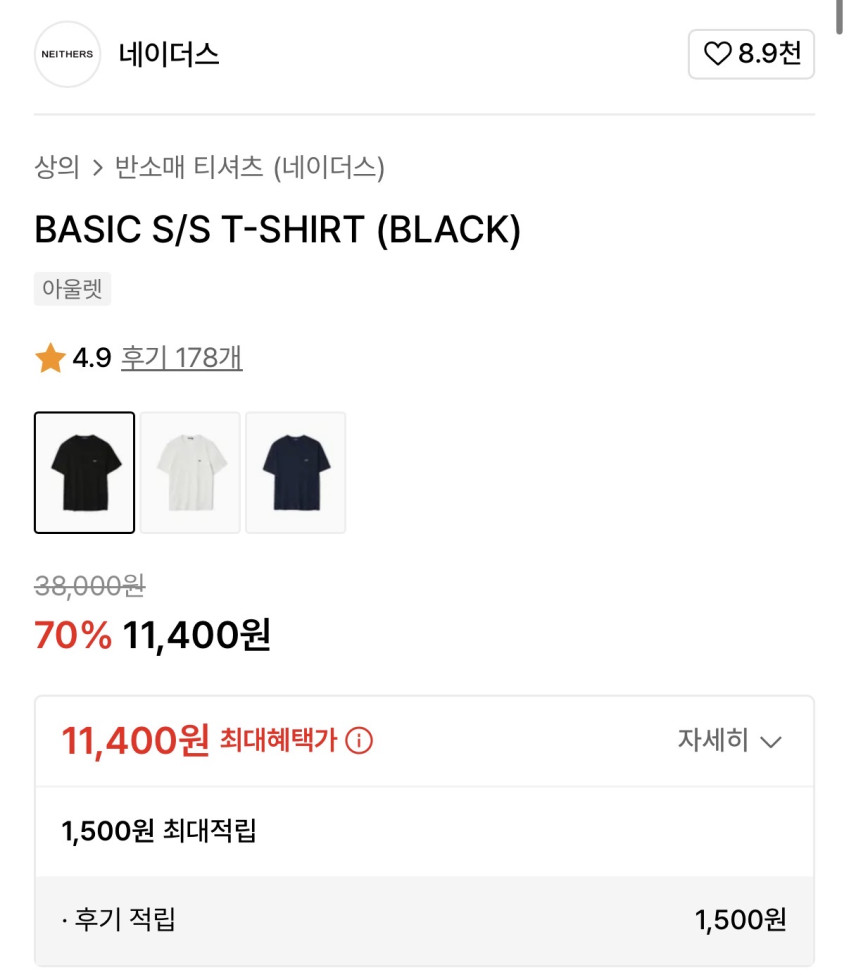The width and height of the screenshot is (849, 975).
Task: Click the 1,500원 최대적립 row
Action: pos(159,831)
